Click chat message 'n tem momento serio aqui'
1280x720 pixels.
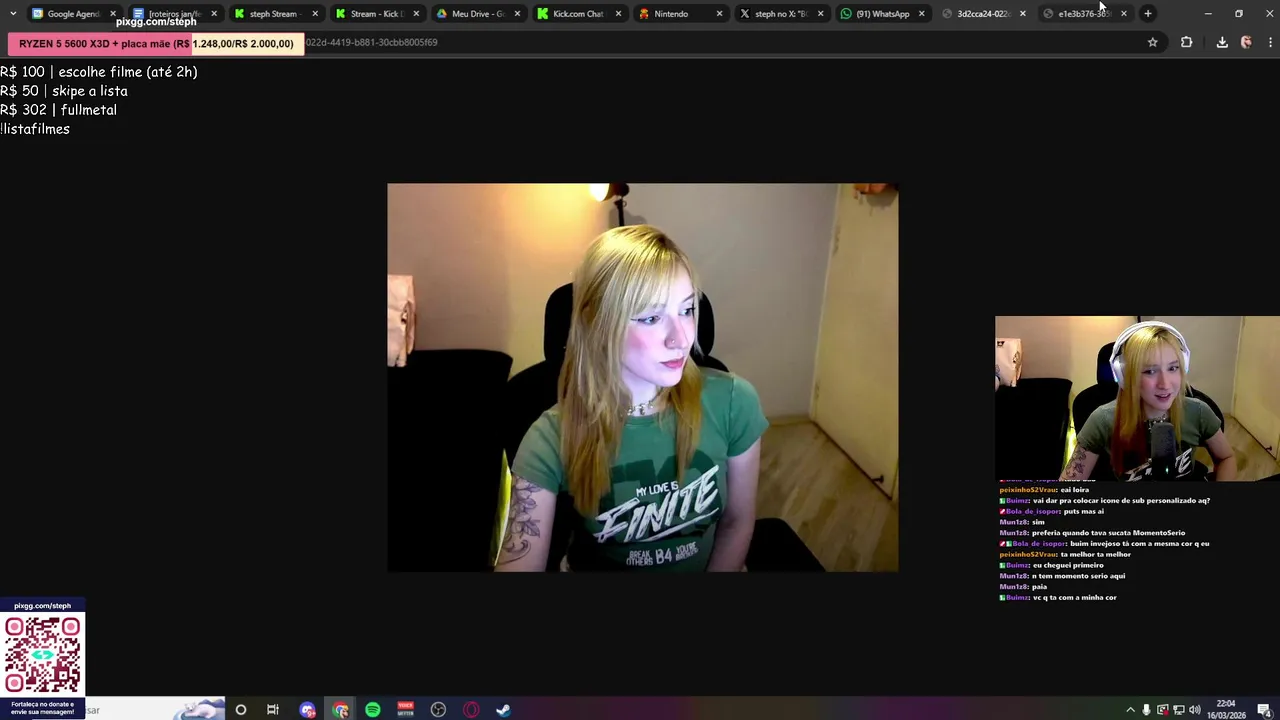point(1078,576)
